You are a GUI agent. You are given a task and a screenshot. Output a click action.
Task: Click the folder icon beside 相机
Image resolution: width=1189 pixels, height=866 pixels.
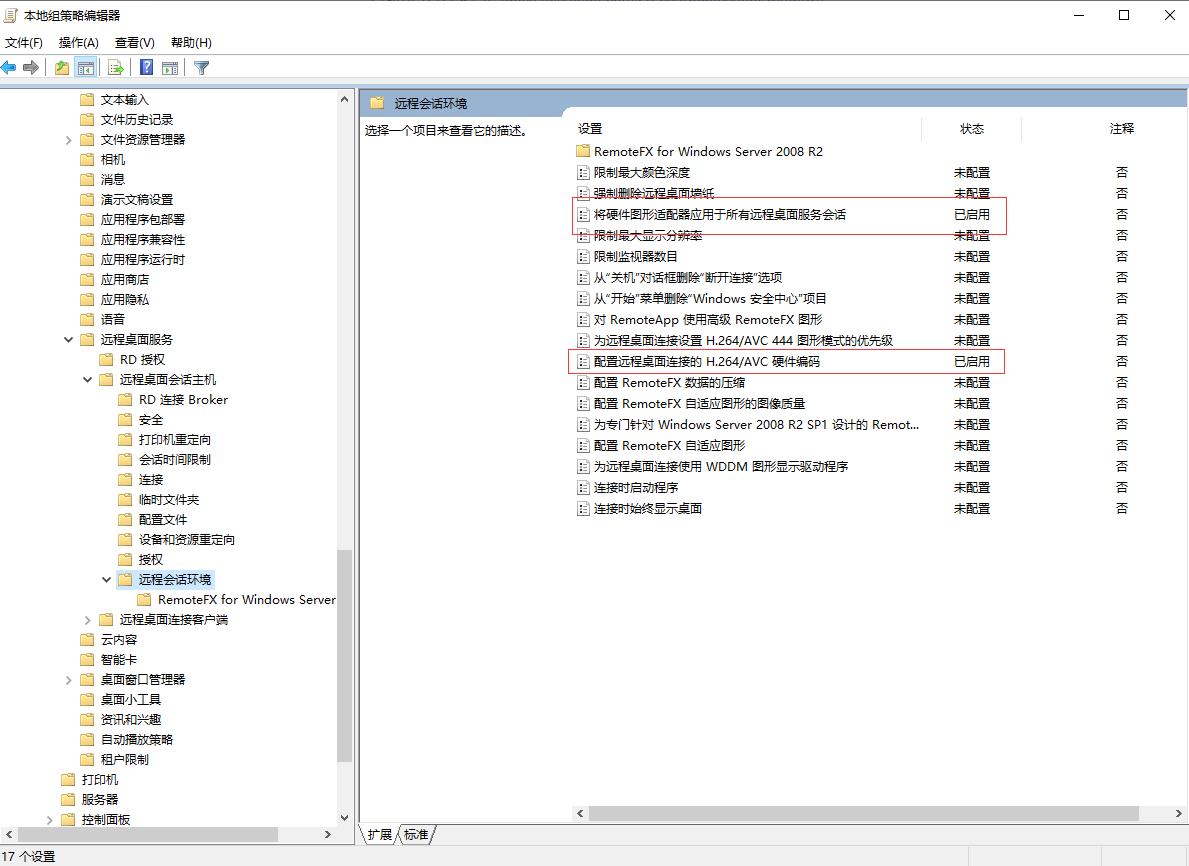87,159
